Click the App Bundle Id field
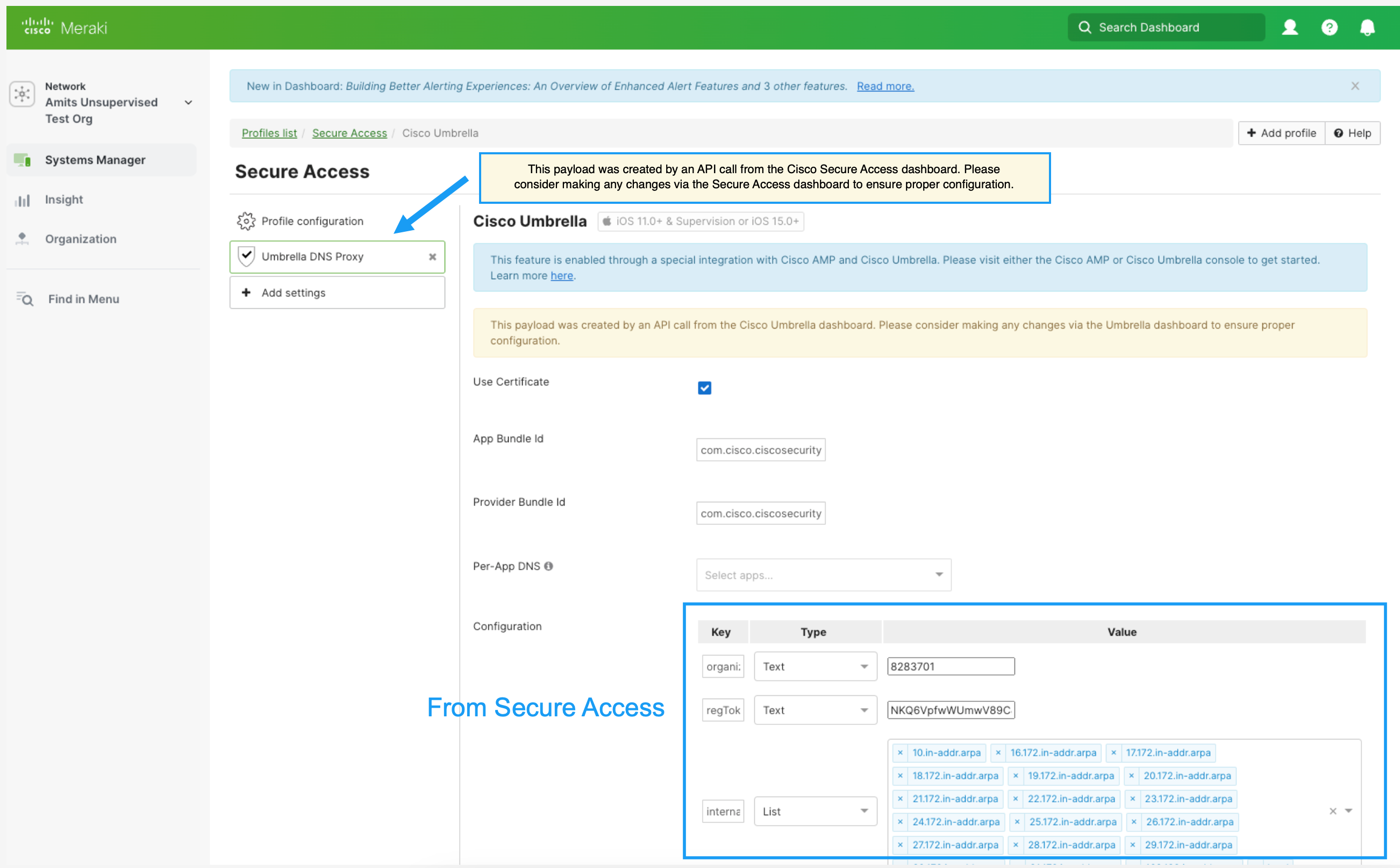Image resolution: width=1400 pixels, height=868 pixels. [761, 450]
